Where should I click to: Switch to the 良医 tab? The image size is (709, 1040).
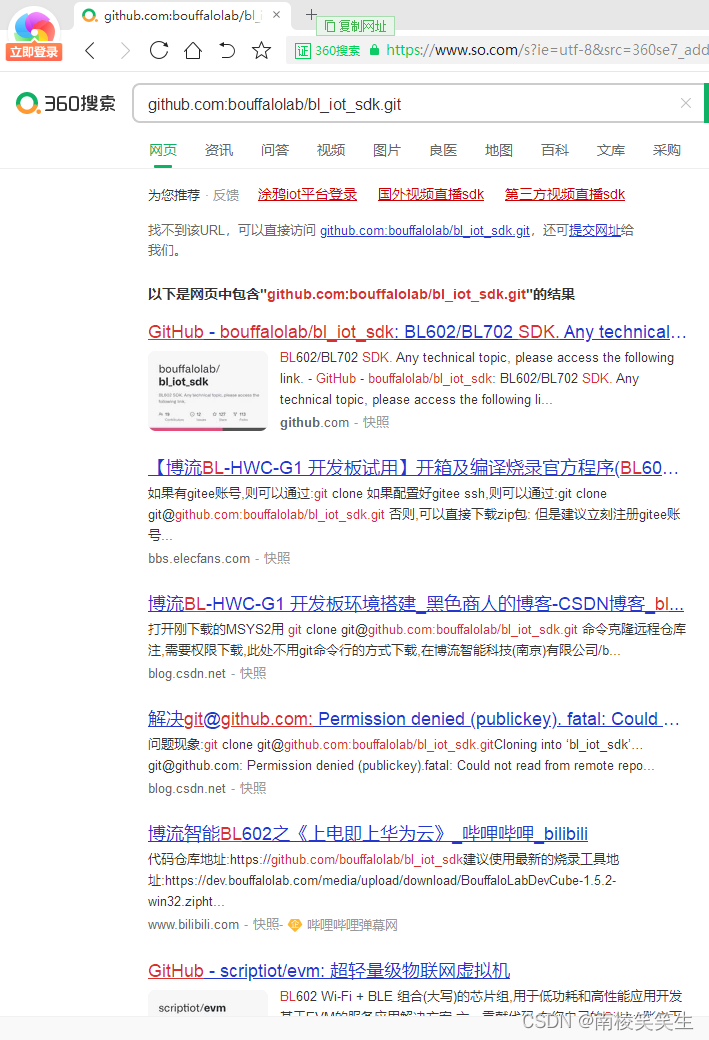[443, 151]
